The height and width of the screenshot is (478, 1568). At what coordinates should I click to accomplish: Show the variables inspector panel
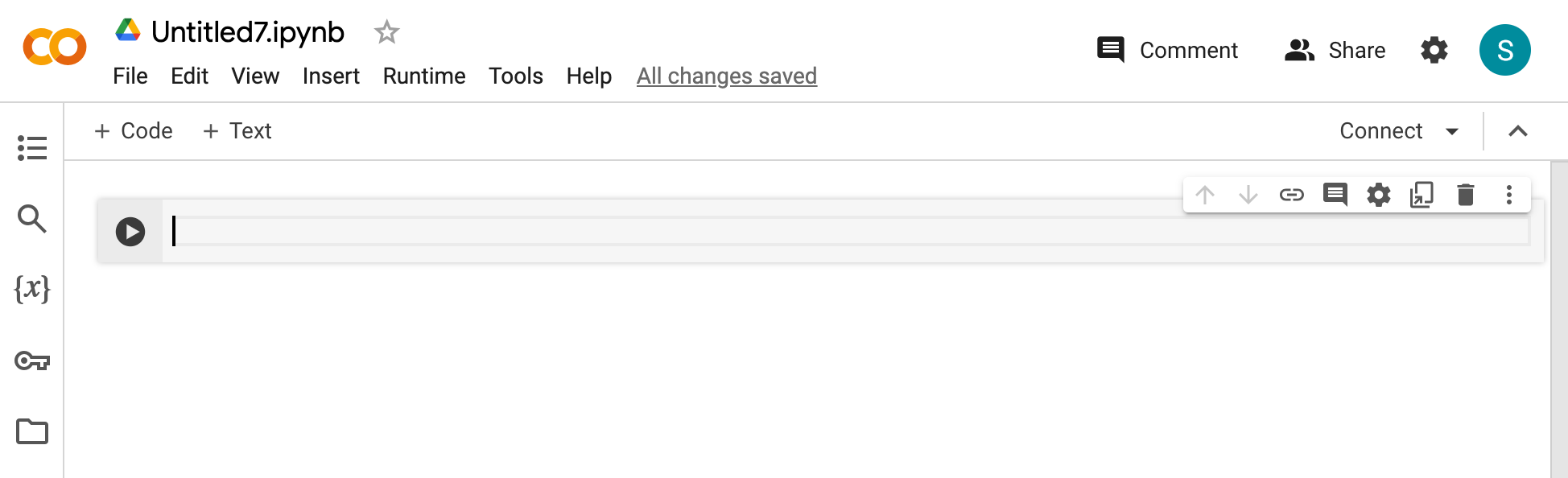coord(32,288)
